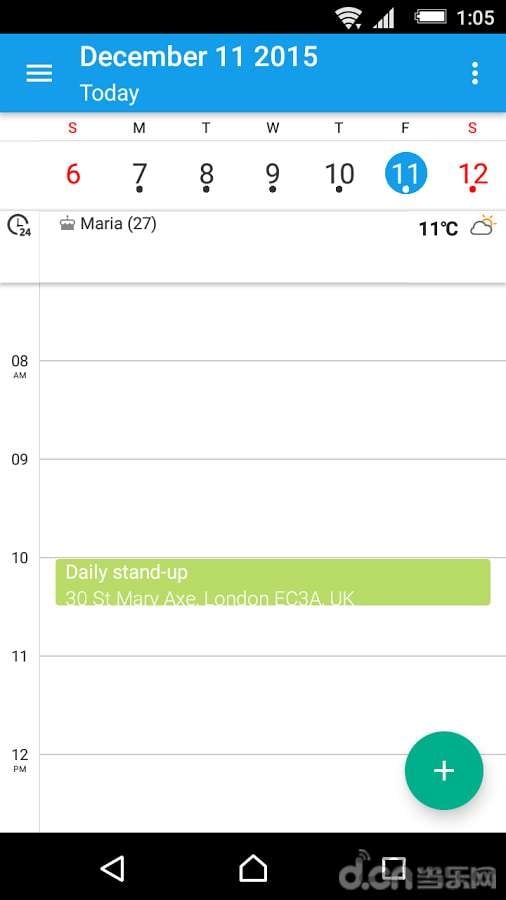Open the three-dot overflow menu
The image size is (506, 900).
click(474, 73)
